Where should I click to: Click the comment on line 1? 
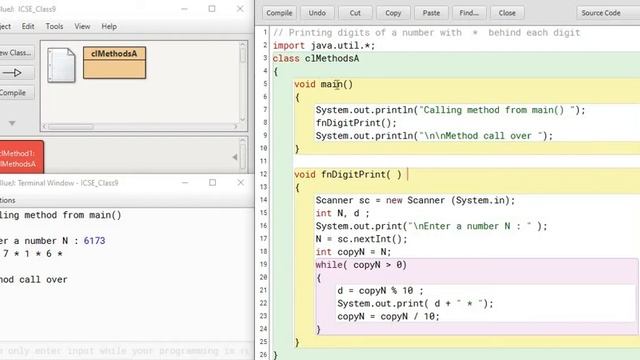(426, 33)
